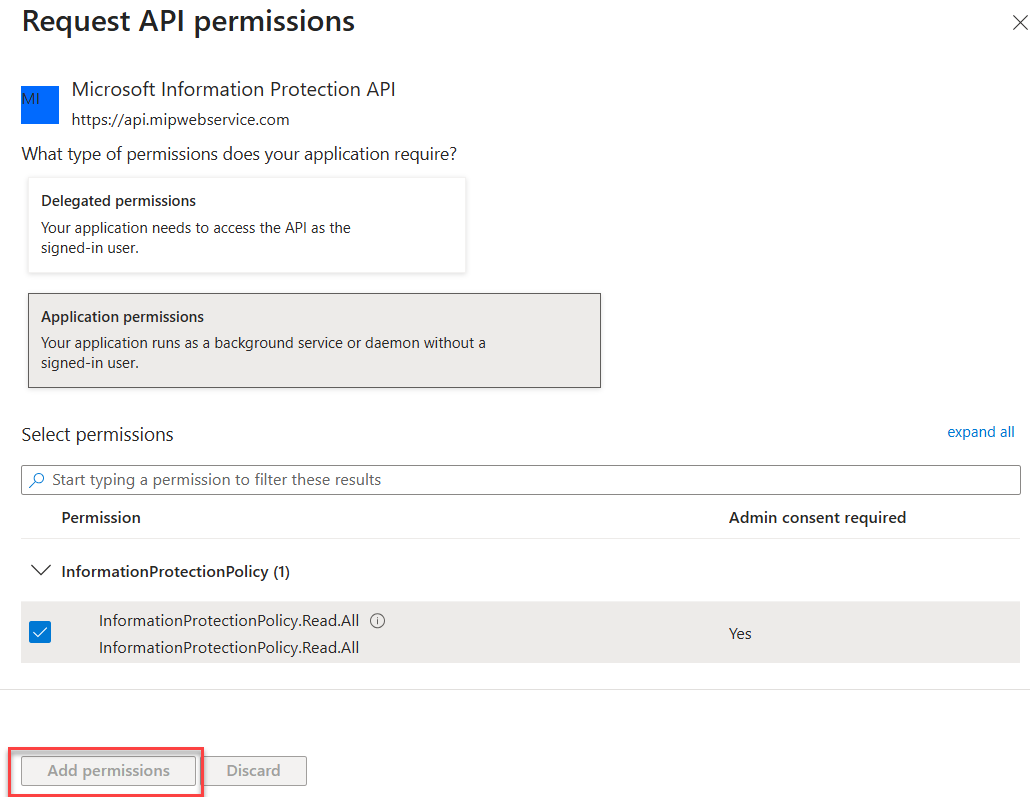This screenshot has width=1030, height=797.
Task: Click the Admin consent required column header
Action: (x=817, y=518)
